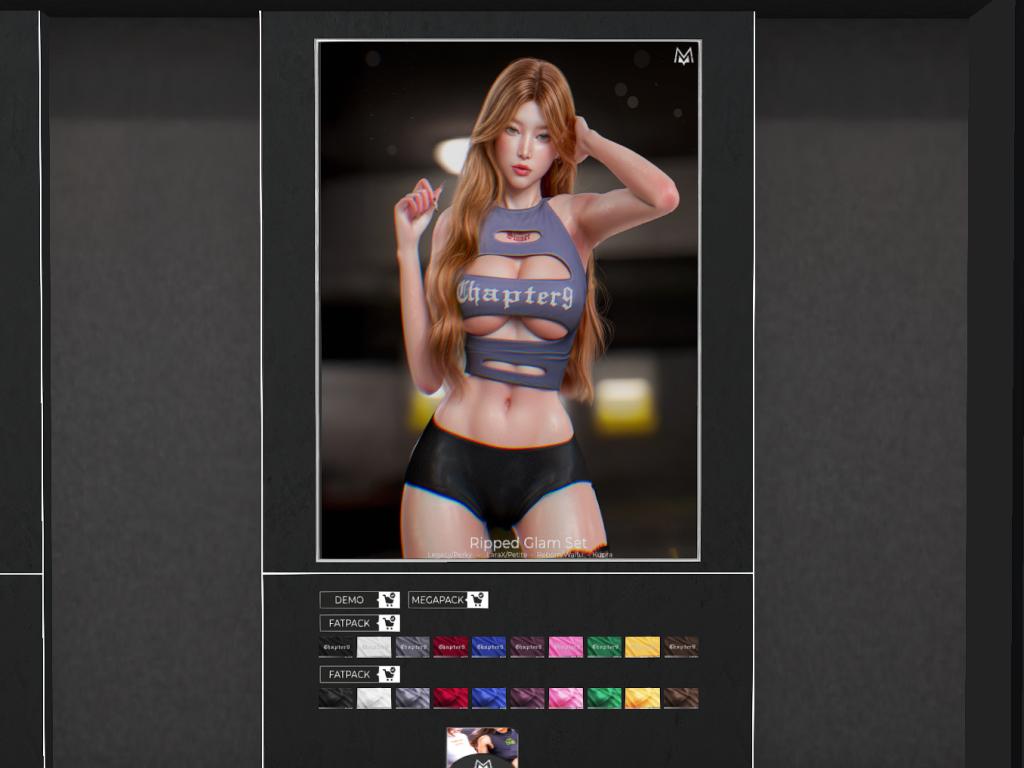Choose the green Chapter9 top swatch
The height and width of the screenshot is (768, 1024).
pyautogui.click(x=604, y=647)
